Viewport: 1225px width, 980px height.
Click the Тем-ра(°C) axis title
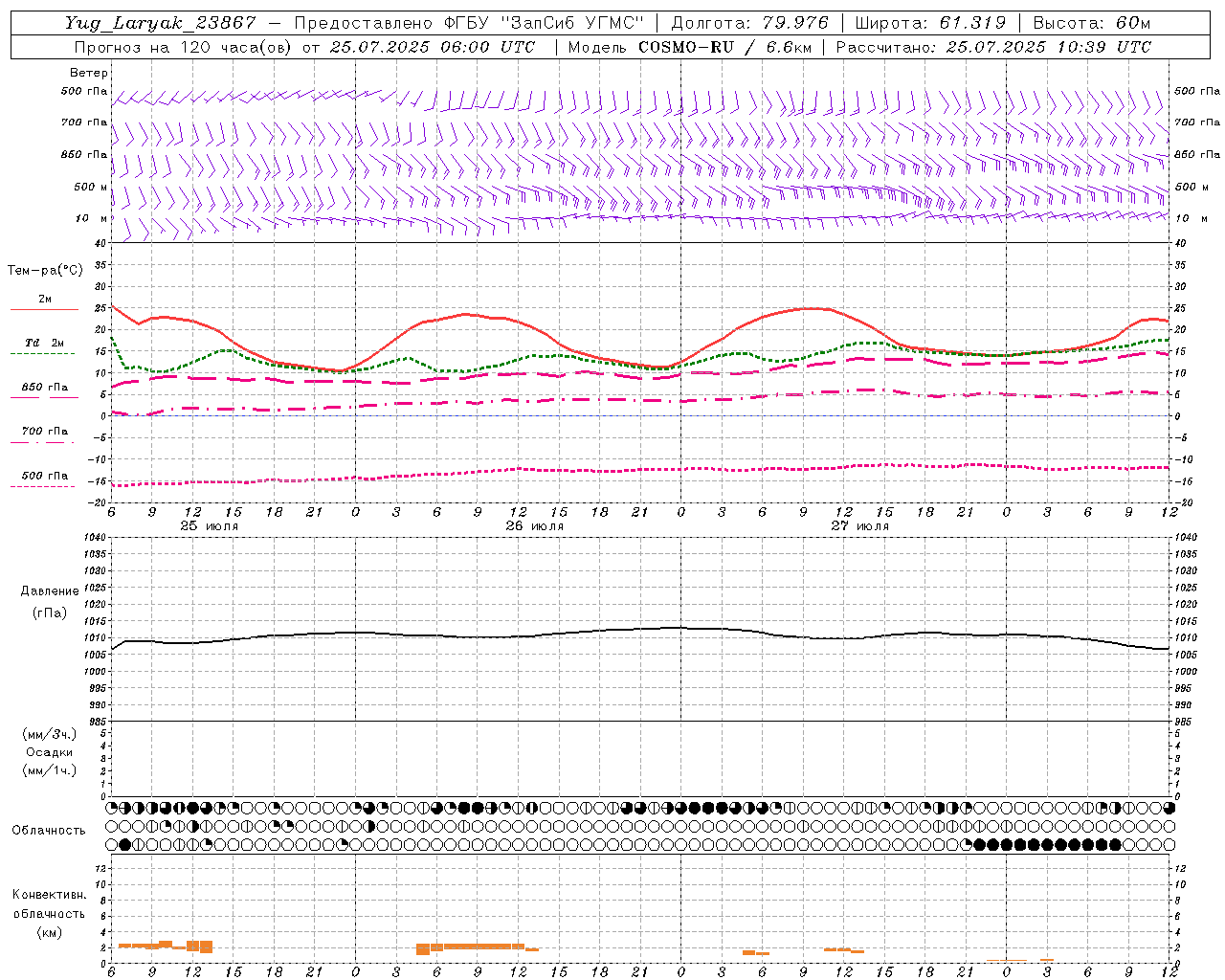pyautogui.click(x=45, y=271)
